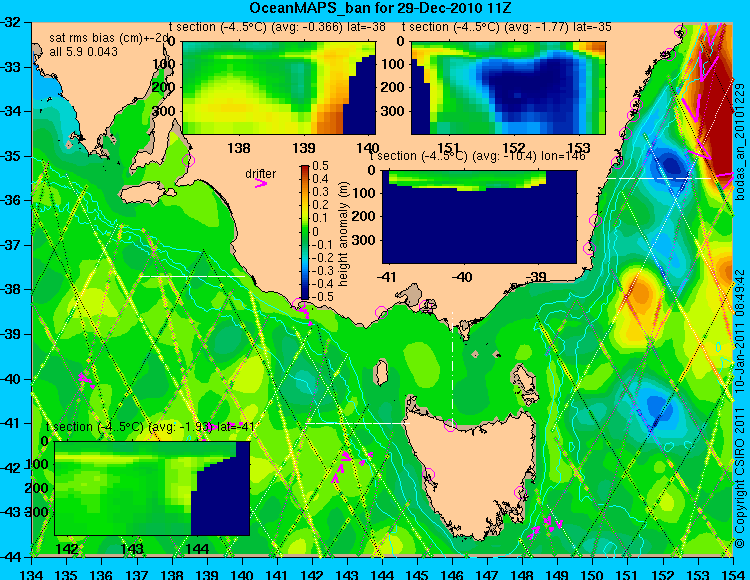This screenshot has height=580, width=750.
Task: Click latitude label -36 on the left axis
Action: [10, 200]
